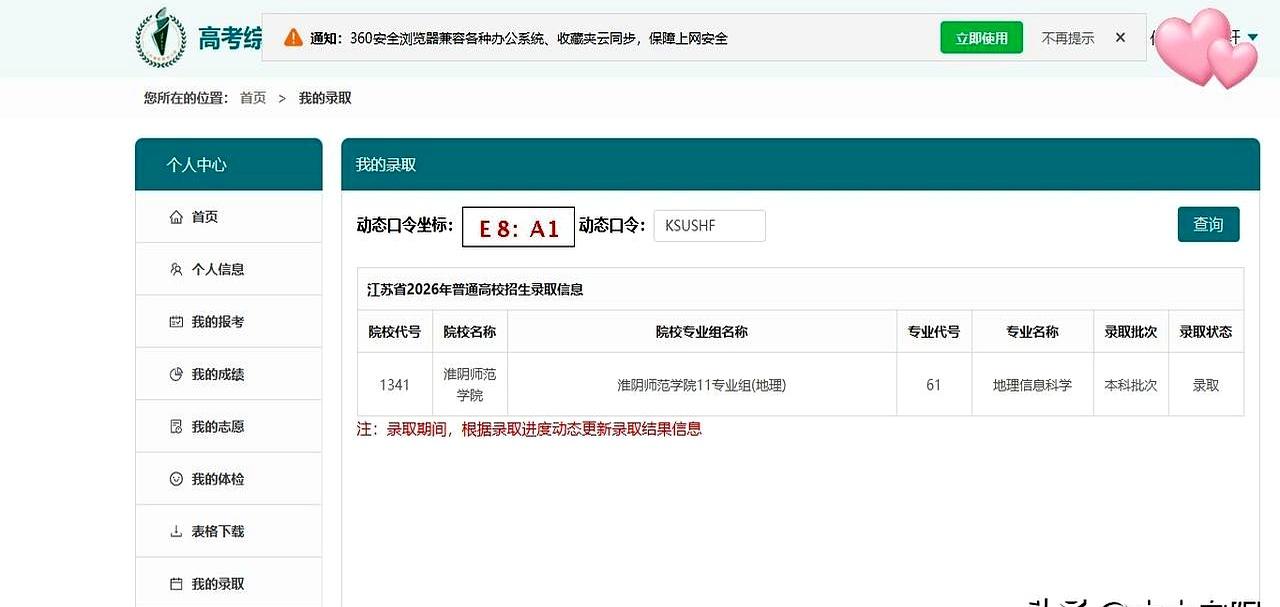Image resolution: width=1280 pixels, height=607 pixels.
Task: Click the E8: A1 coordinate box
Action: pyautogui.click(x=518, y=227)
